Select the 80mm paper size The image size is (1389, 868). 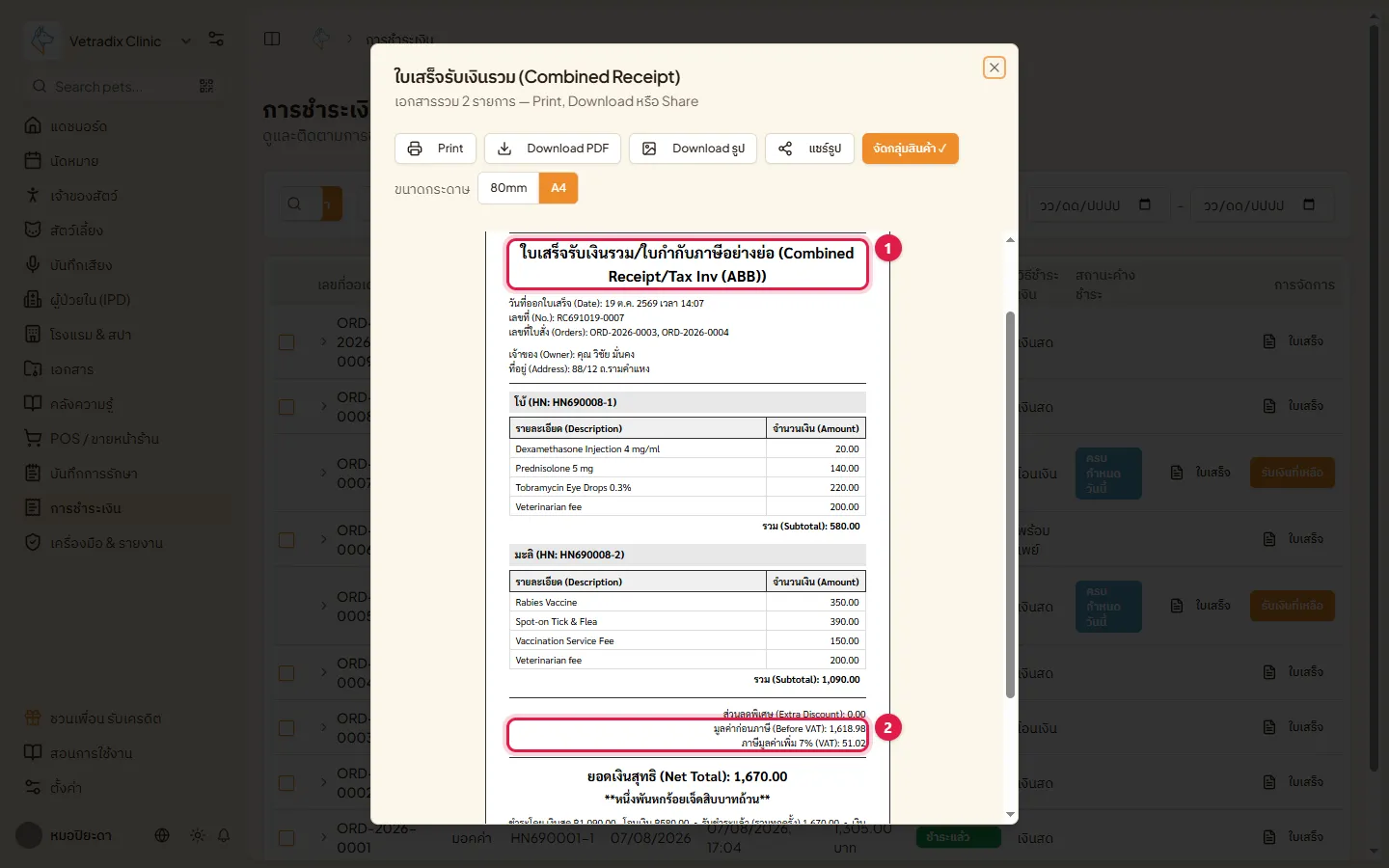tap(508, 188)
